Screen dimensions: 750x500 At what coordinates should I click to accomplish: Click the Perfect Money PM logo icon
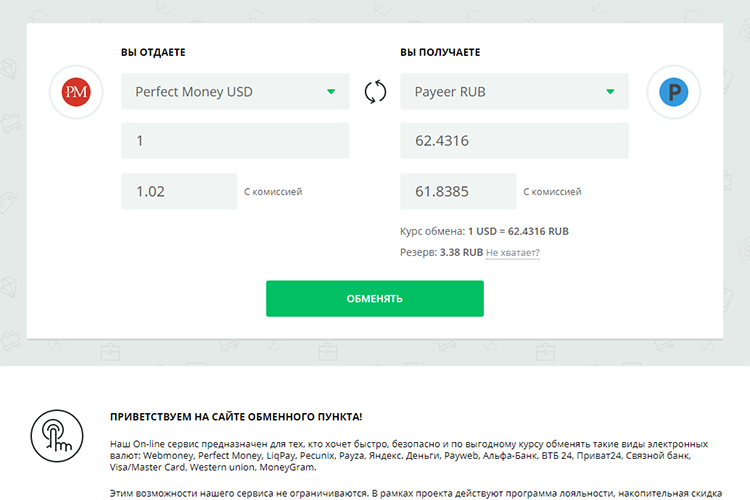point(76,93)
